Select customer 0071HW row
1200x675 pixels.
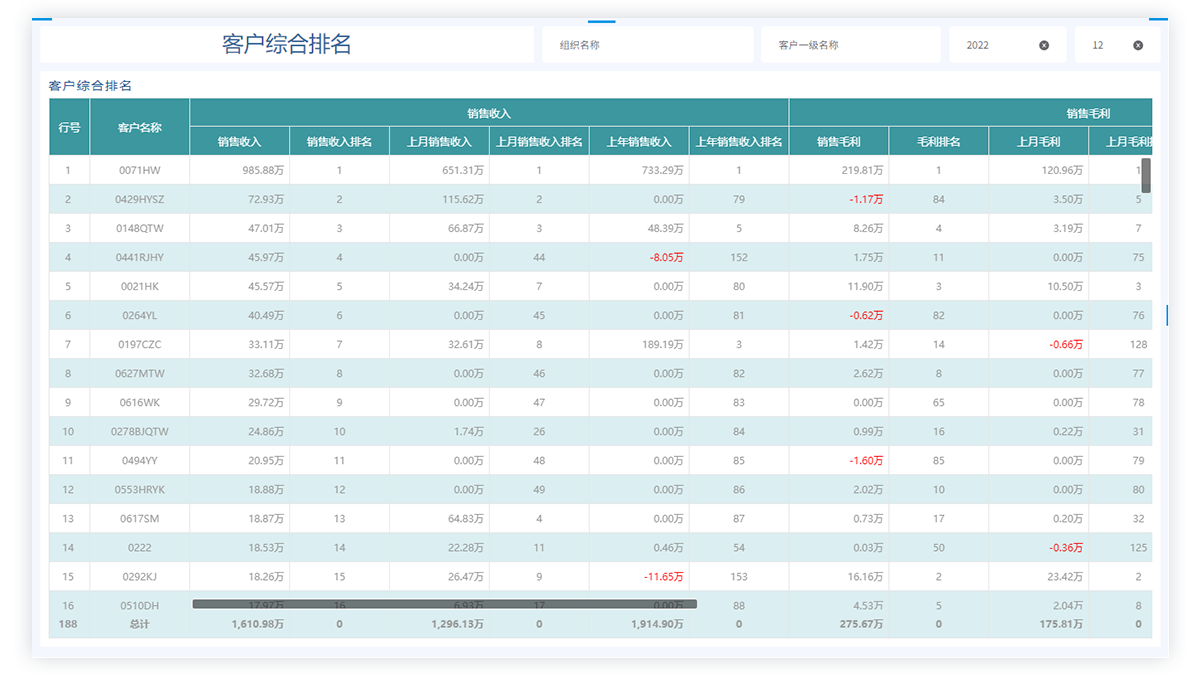pyautogui.click(x=140, y=171)
